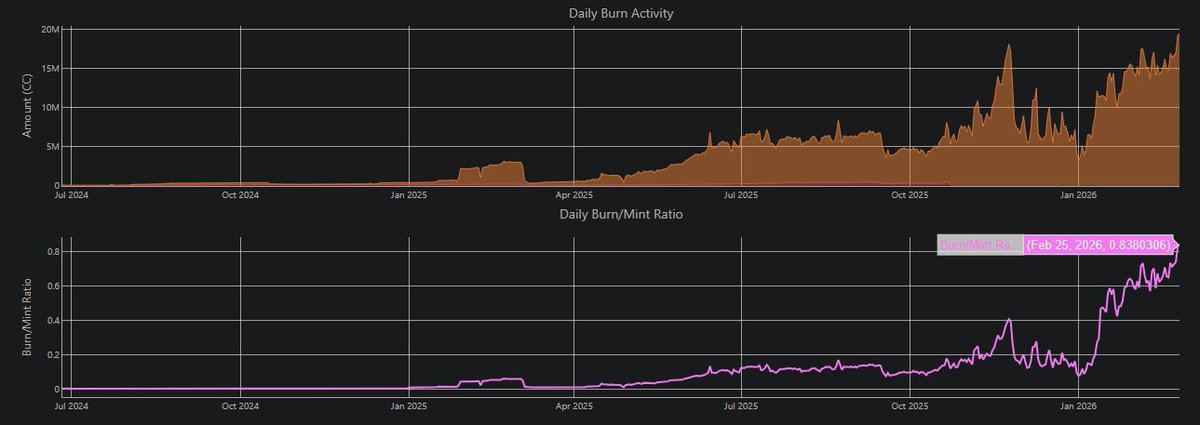Click Oct 2025 label under burn activity chart
Viewport: 1200px width, 425px height.
[x=909, y=196]
